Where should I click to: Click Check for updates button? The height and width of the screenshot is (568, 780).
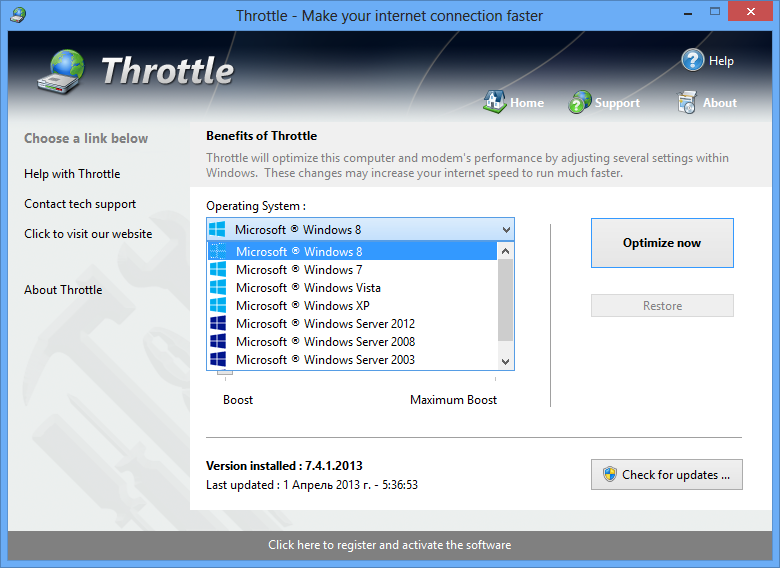667,474
